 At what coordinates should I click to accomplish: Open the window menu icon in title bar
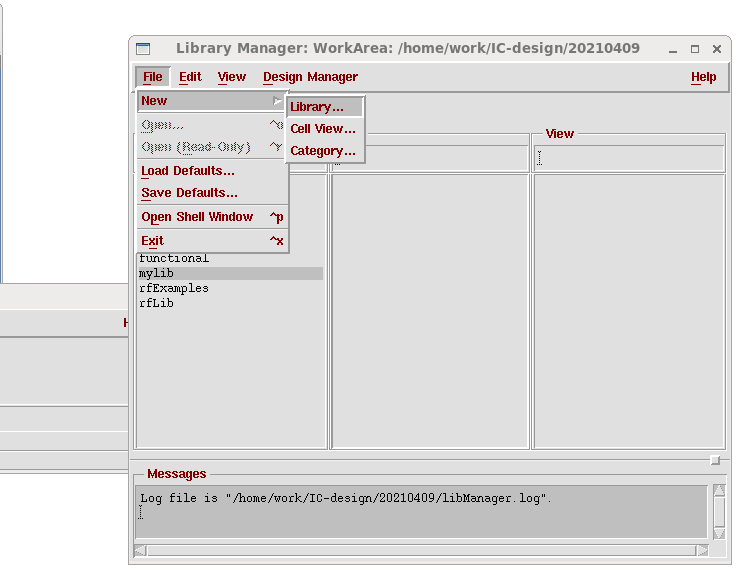(x=143, y=48)
